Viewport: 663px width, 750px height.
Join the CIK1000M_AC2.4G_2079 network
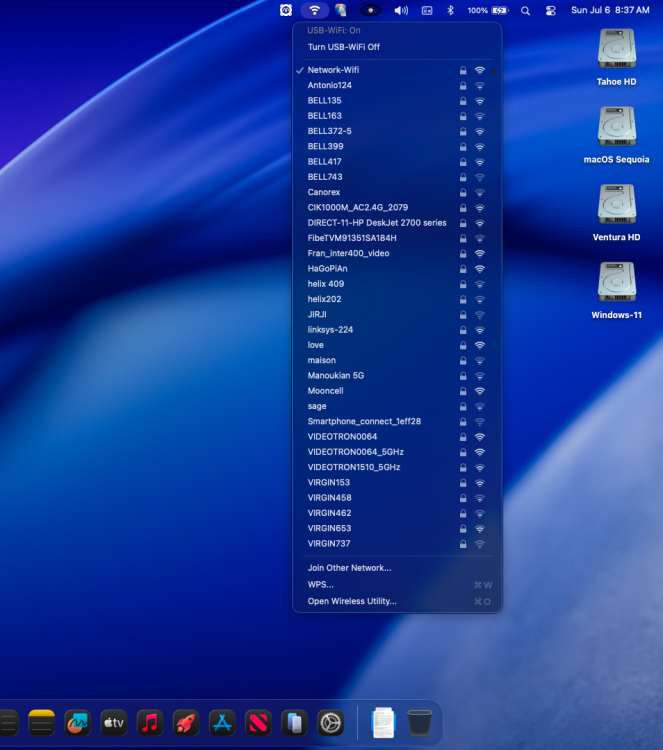click(397, 208)
